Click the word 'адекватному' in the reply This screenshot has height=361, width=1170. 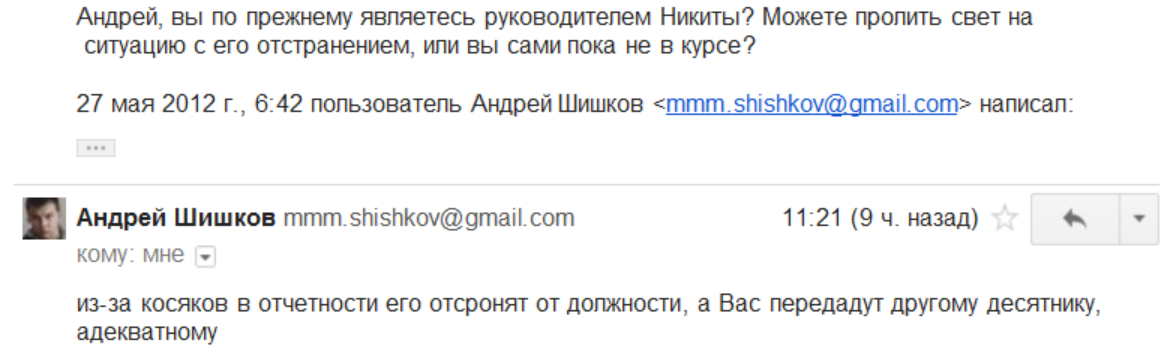click(x=146, y=333)
